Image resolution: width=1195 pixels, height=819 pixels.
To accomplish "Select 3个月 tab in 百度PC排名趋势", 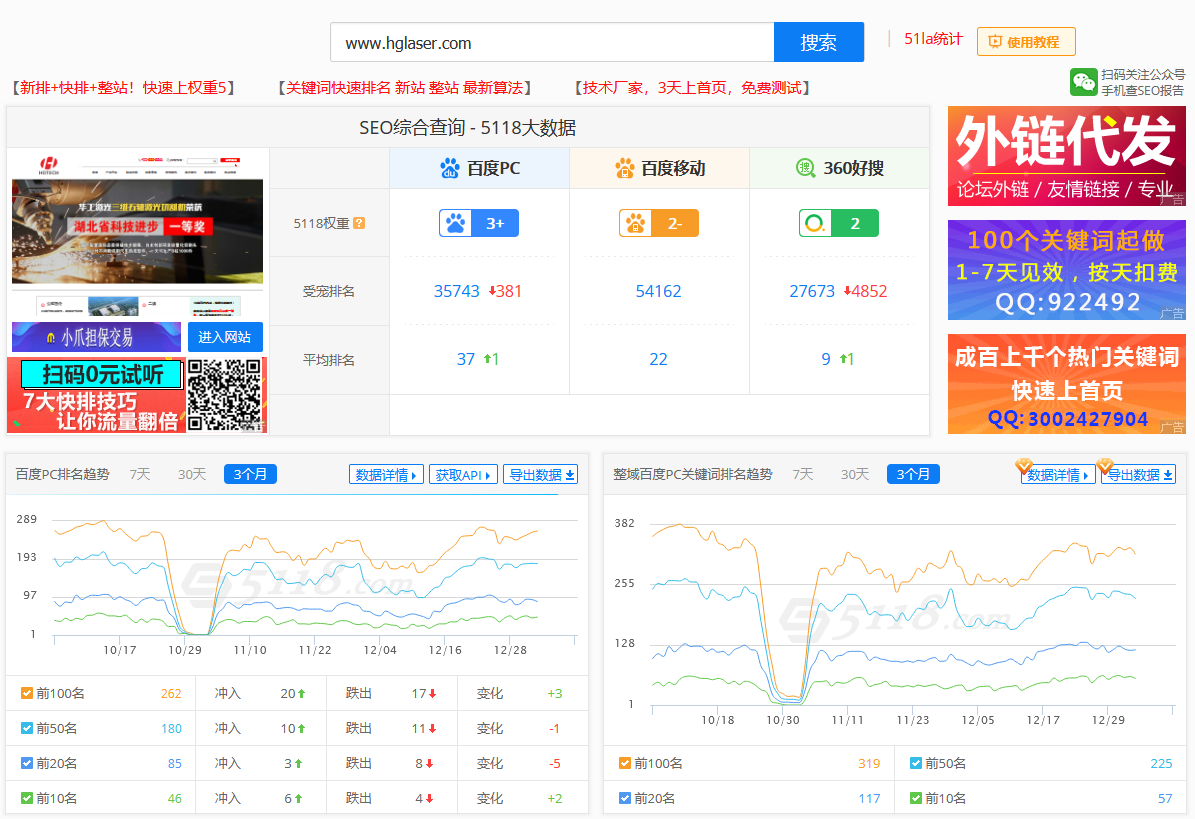I will coord(250,475).
